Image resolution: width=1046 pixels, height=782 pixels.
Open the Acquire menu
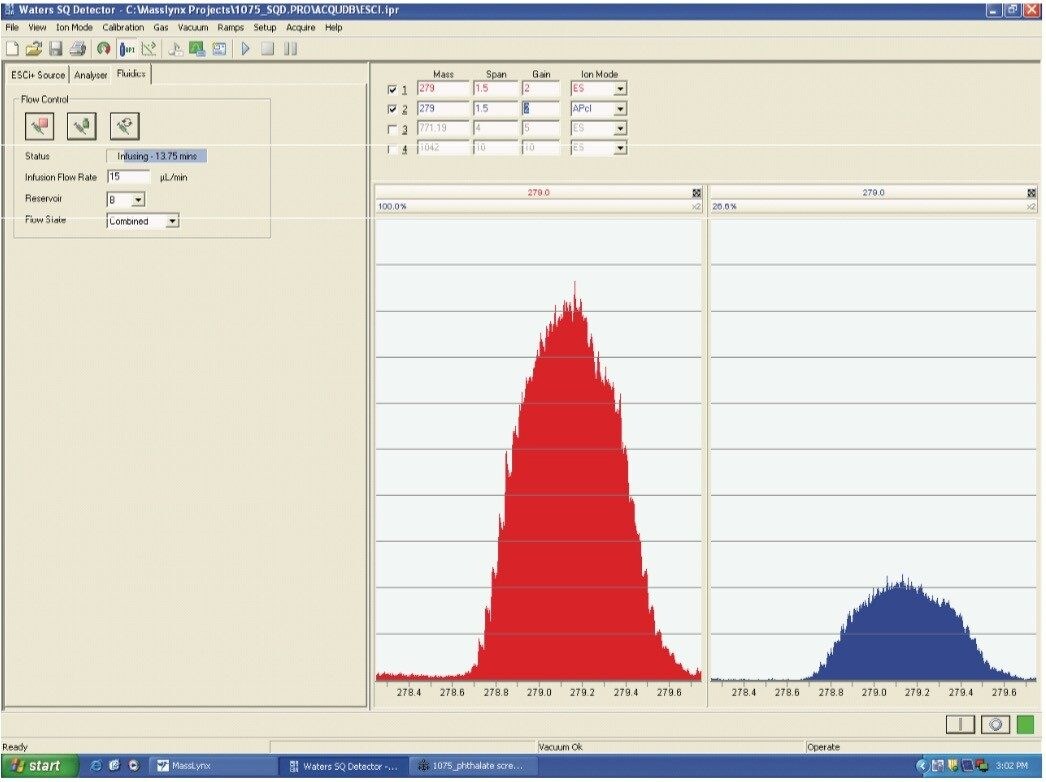point(300,27)
